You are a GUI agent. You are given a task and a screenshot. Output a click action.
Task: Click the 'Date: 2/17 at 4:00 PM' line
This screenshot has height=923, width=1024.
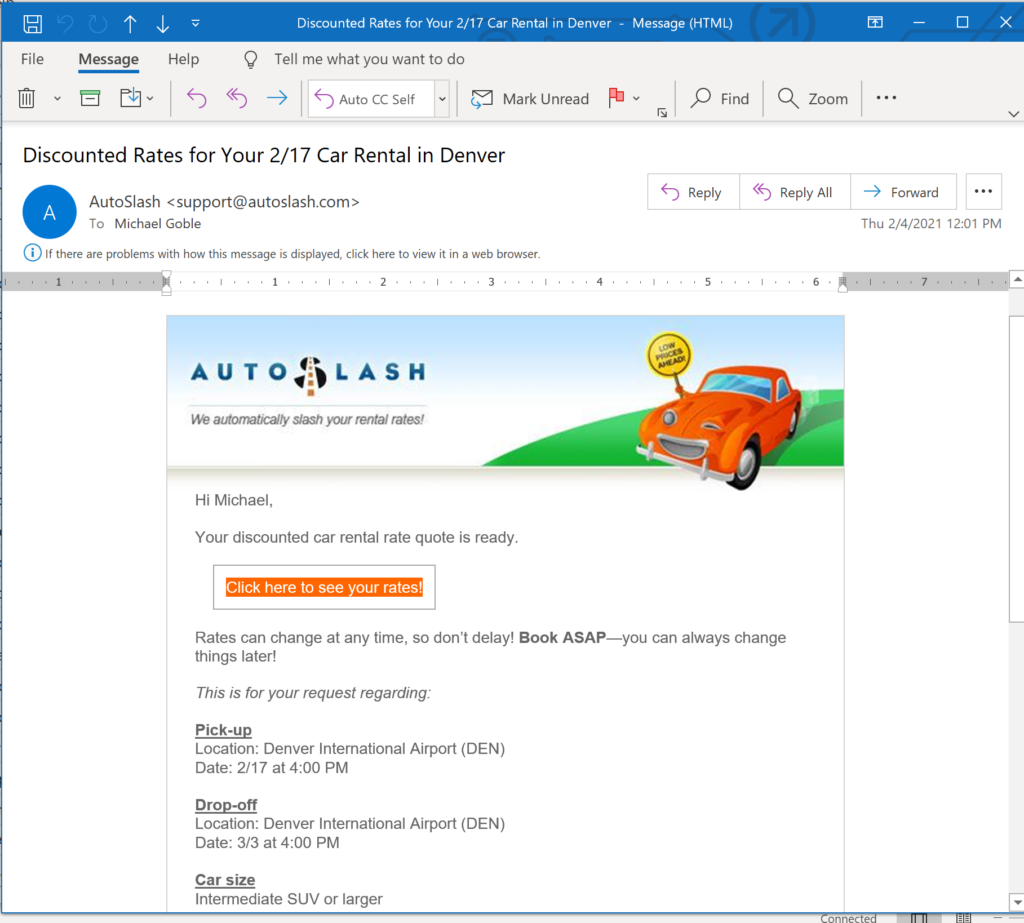[272, 768]
